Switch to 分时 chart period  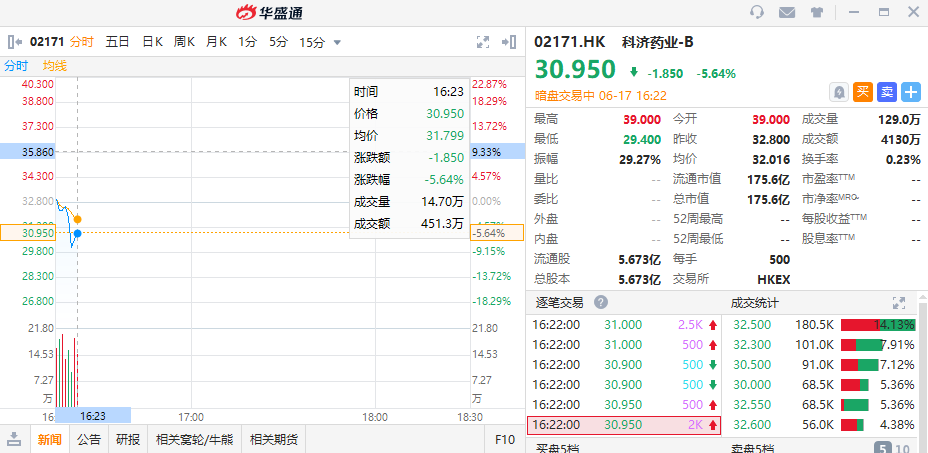pos(82,42)
